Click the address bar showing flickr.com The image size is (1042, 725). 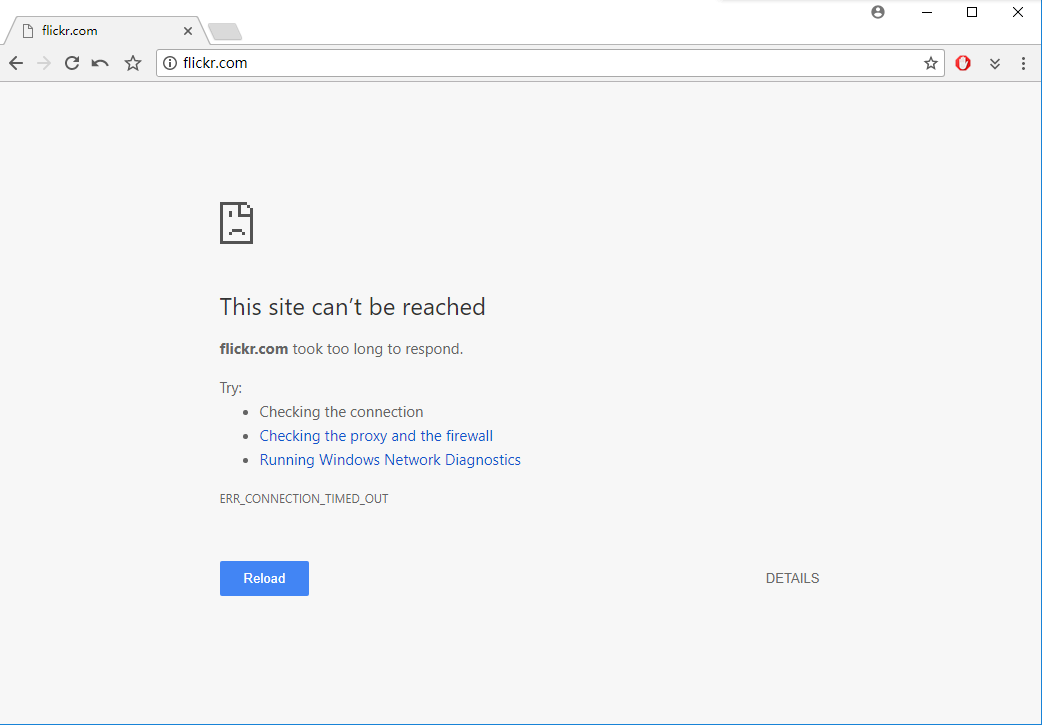coord(550,63)
